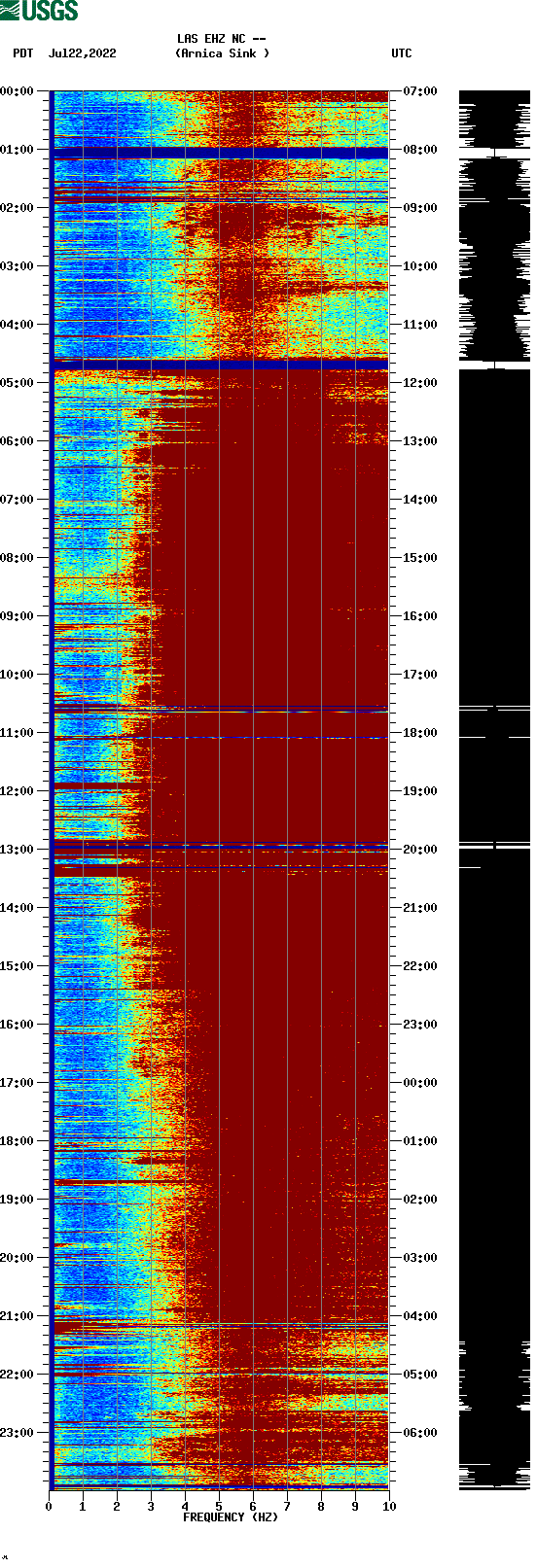
Task: Click the '(Arnica Sink )' station name
Action: [222, 53]
